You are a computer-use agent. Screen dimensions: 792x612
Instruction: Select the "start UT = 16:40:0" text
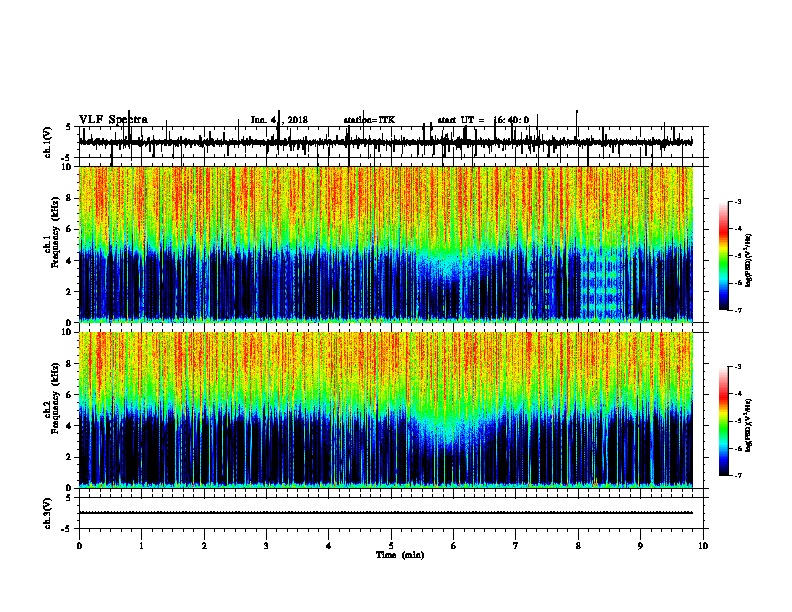483,120
